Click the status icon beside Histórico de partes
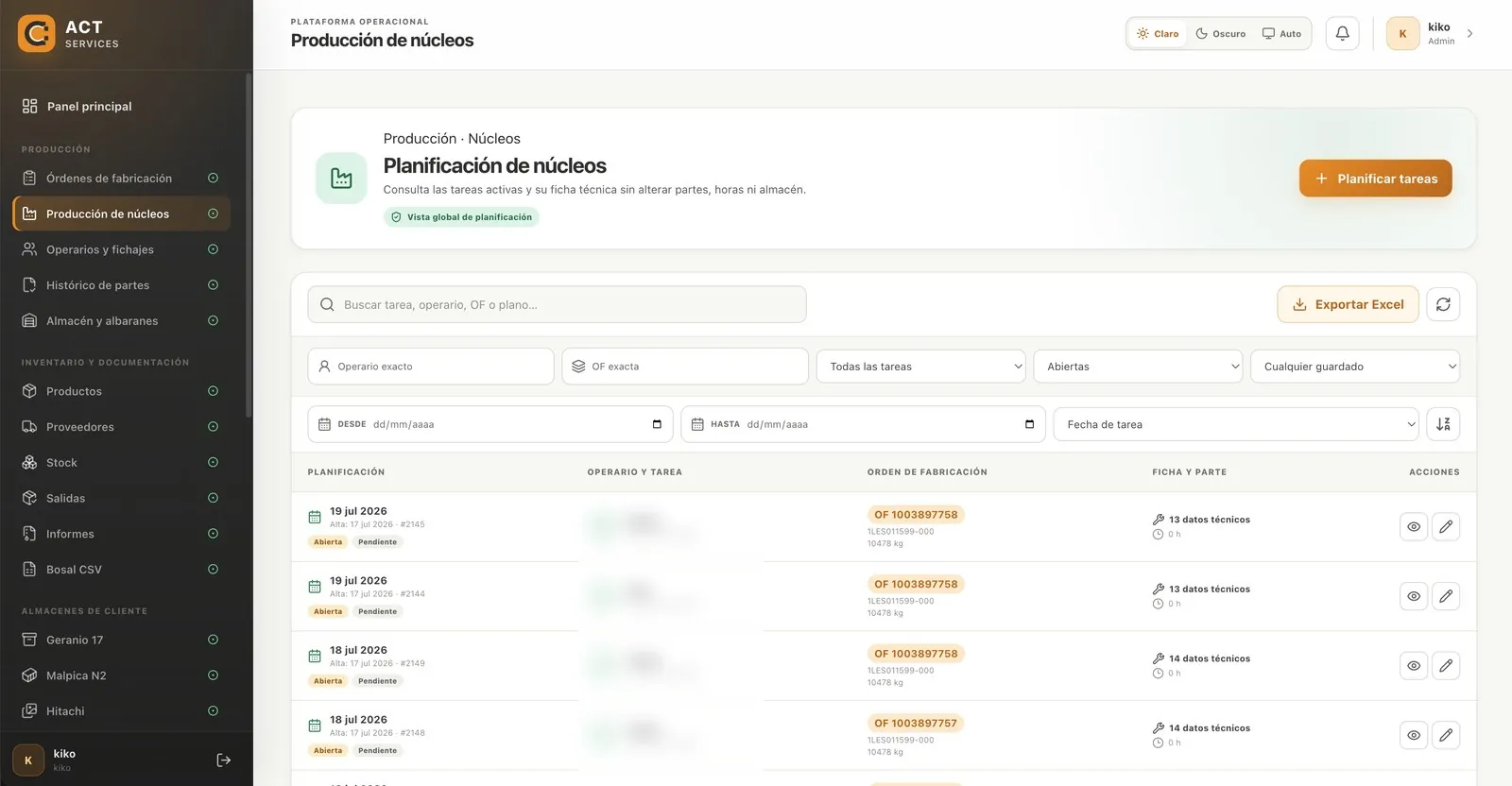The height and width of the screenshot is (786, 1512). pos(213,285)
